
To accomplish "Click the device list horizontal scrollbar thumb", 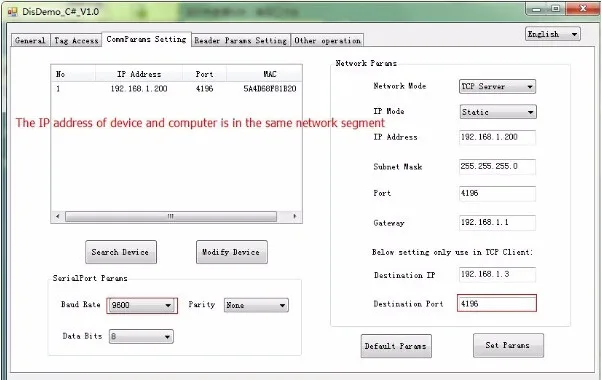I will tap(171, 216).
